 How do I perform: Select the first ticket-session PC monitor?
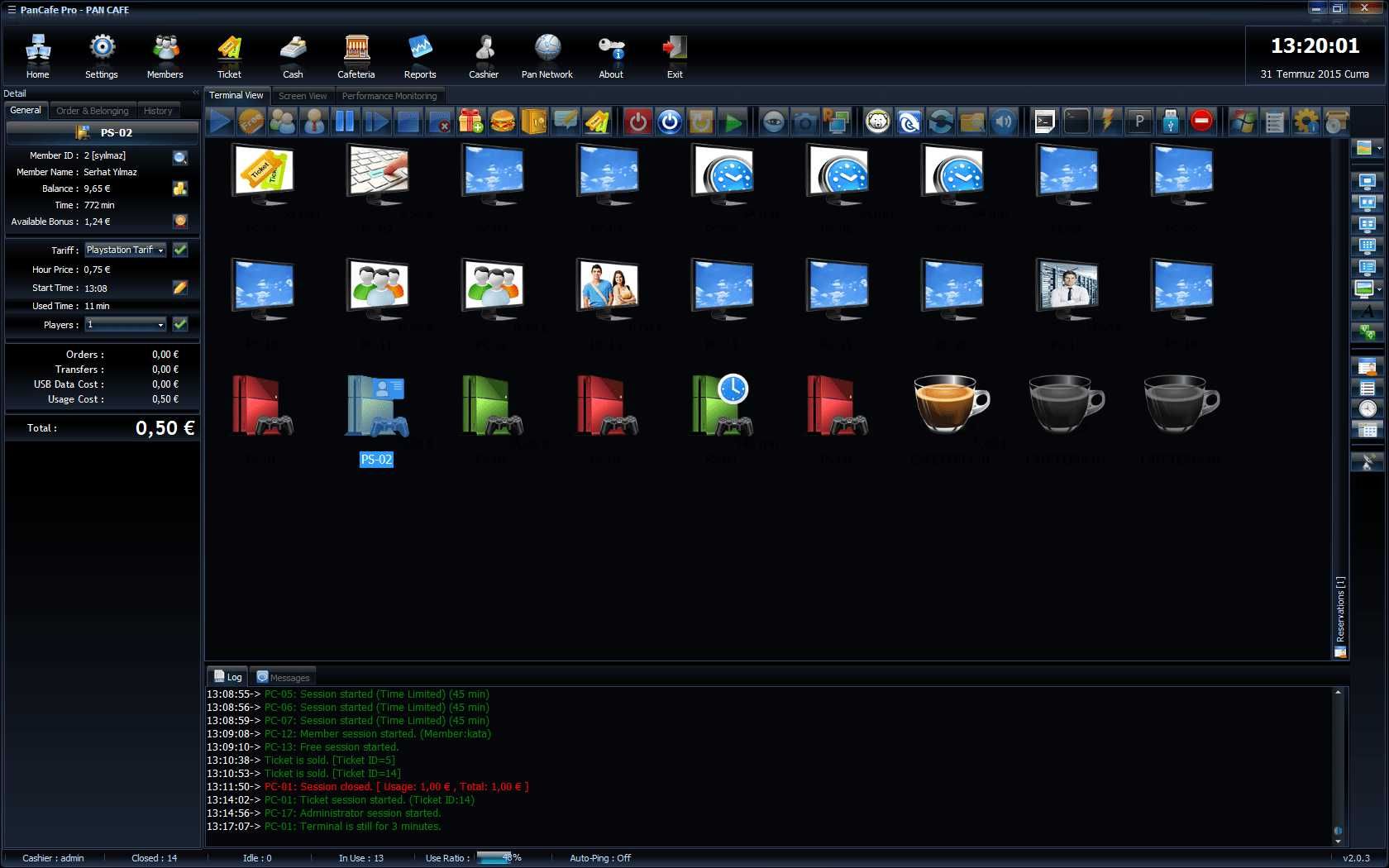[x=263, y=175]
